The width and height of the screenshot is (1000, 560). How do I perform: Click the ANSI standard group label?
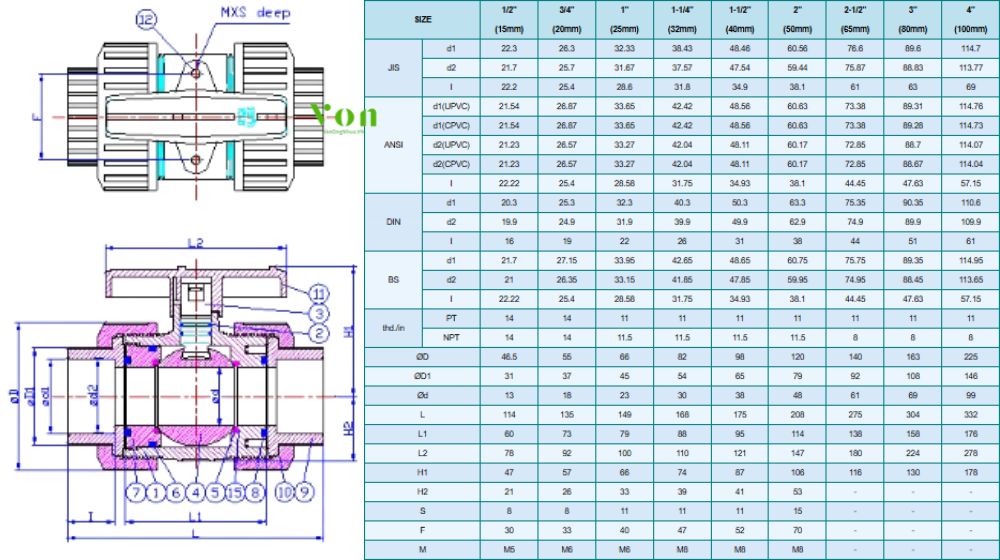(x=393, y=145)
